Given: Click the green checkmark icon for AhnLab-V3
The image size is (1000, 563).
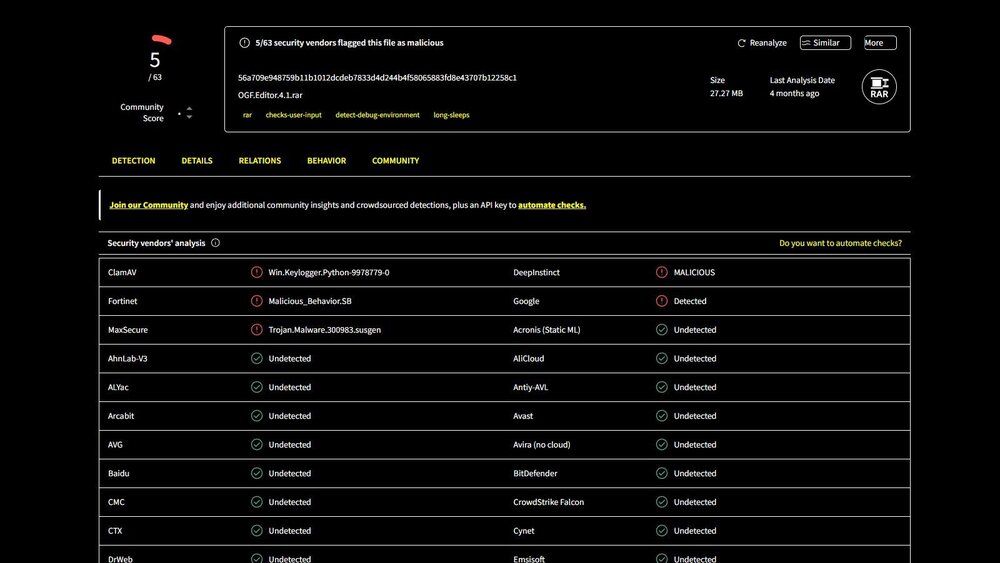Looking at the screenshot, I should [257, 358].
